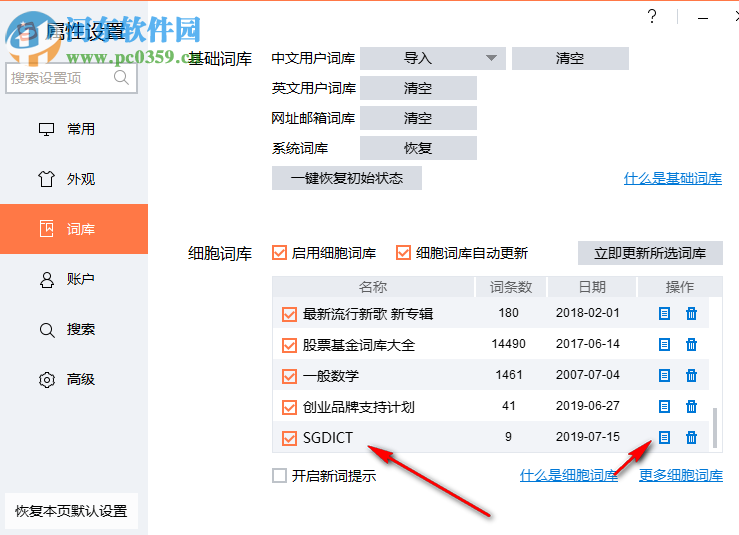The width and height of the screenshot is (739, 535).
Task: Click 一键恢复初始状态 button
Action: tap(347, 178)
